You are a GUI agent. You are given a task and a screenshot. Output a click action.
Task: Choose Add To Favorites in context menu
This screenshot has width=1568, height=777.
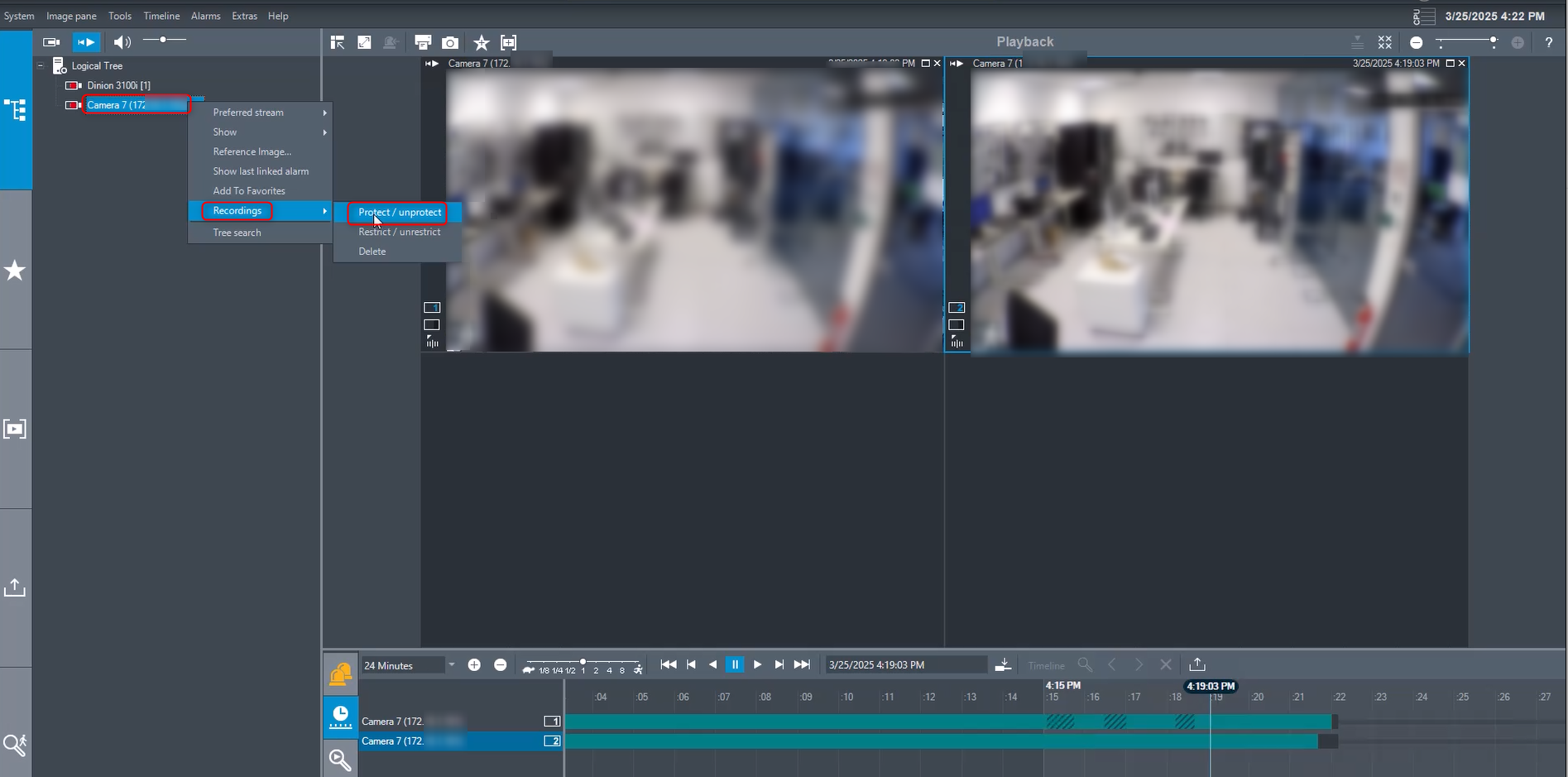click(x=249, y=191)
